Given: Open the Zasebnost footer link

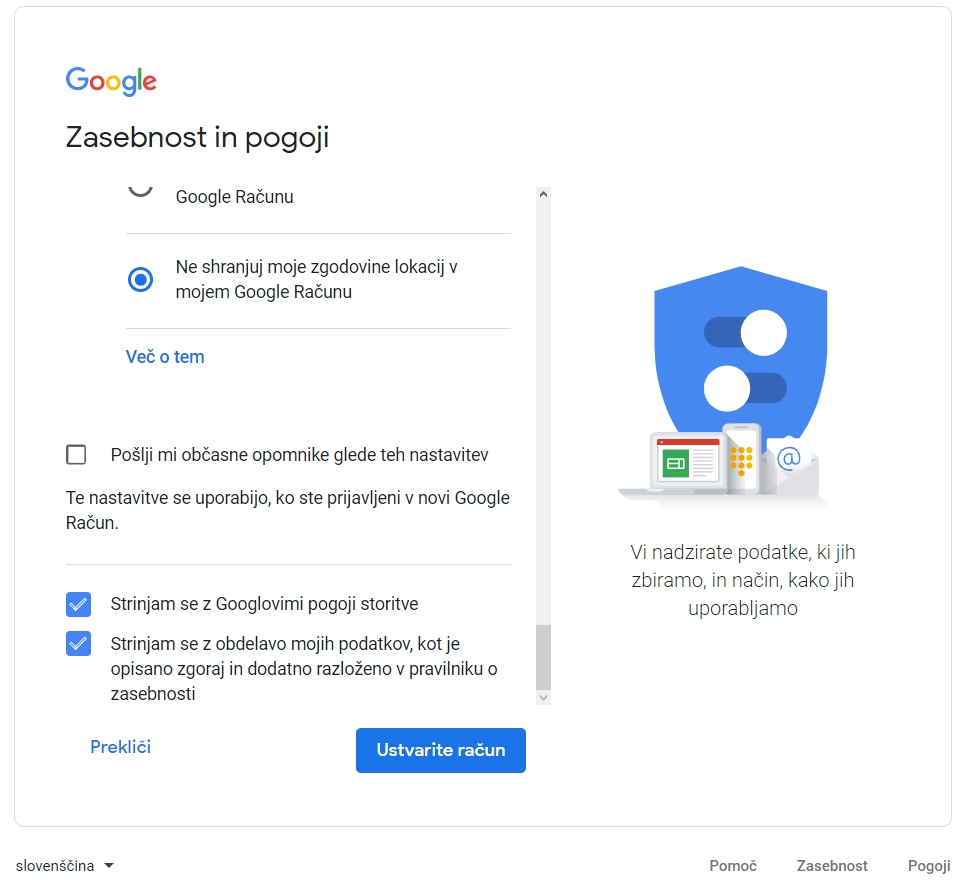Looking at the screenshot, I should click(x=832, y=866).
